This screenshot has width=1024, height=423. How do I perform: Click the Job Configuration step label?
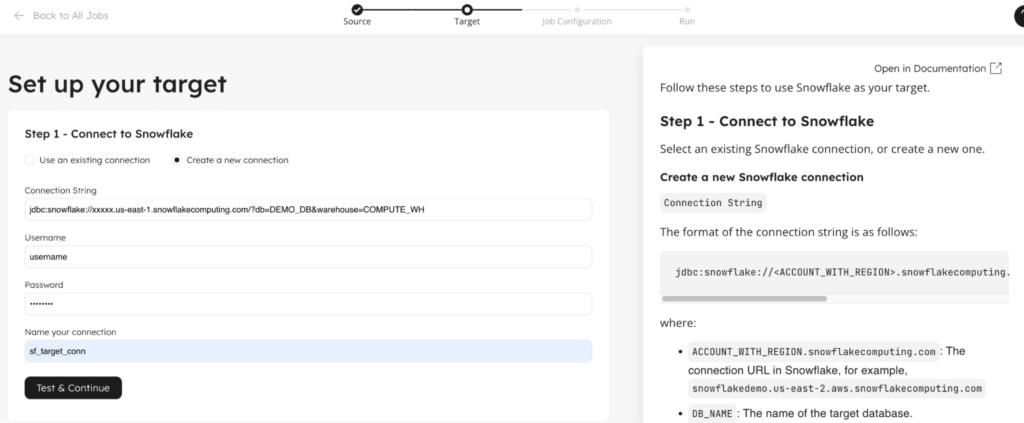coord(577,21)
